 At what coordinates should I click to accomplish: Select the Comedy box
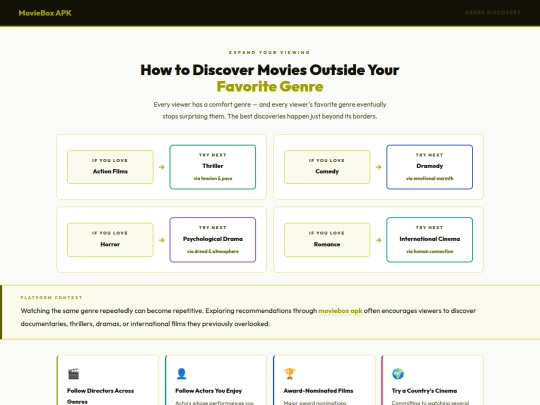327,167
